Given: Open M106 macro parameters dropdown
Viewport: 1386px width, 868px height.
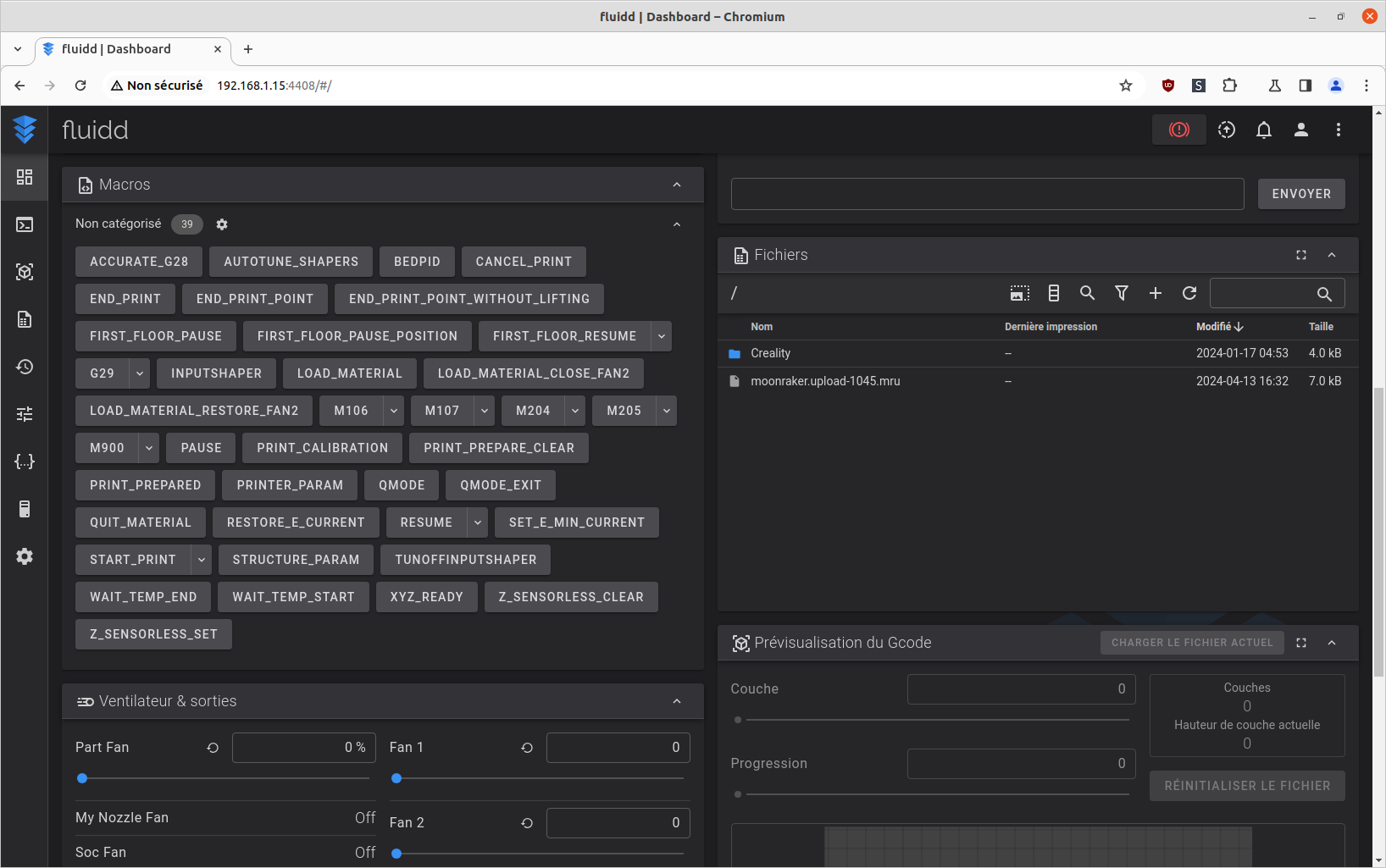Looking at the screenshot, I should [394, 411].
